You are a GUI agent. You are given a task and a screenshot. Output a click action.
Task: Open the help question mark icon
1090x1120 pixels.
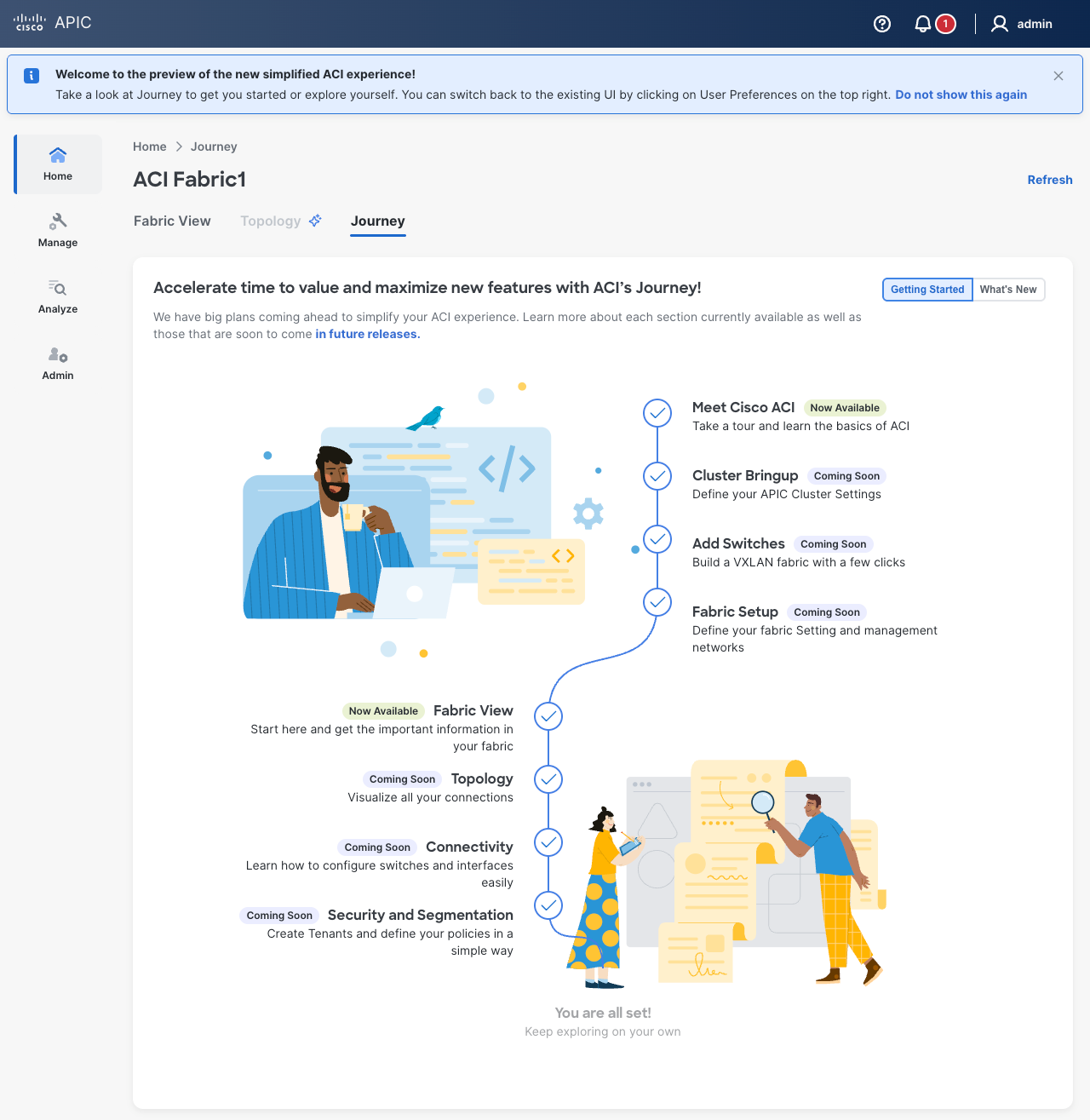pyautogui.click(x=882, y=24)
